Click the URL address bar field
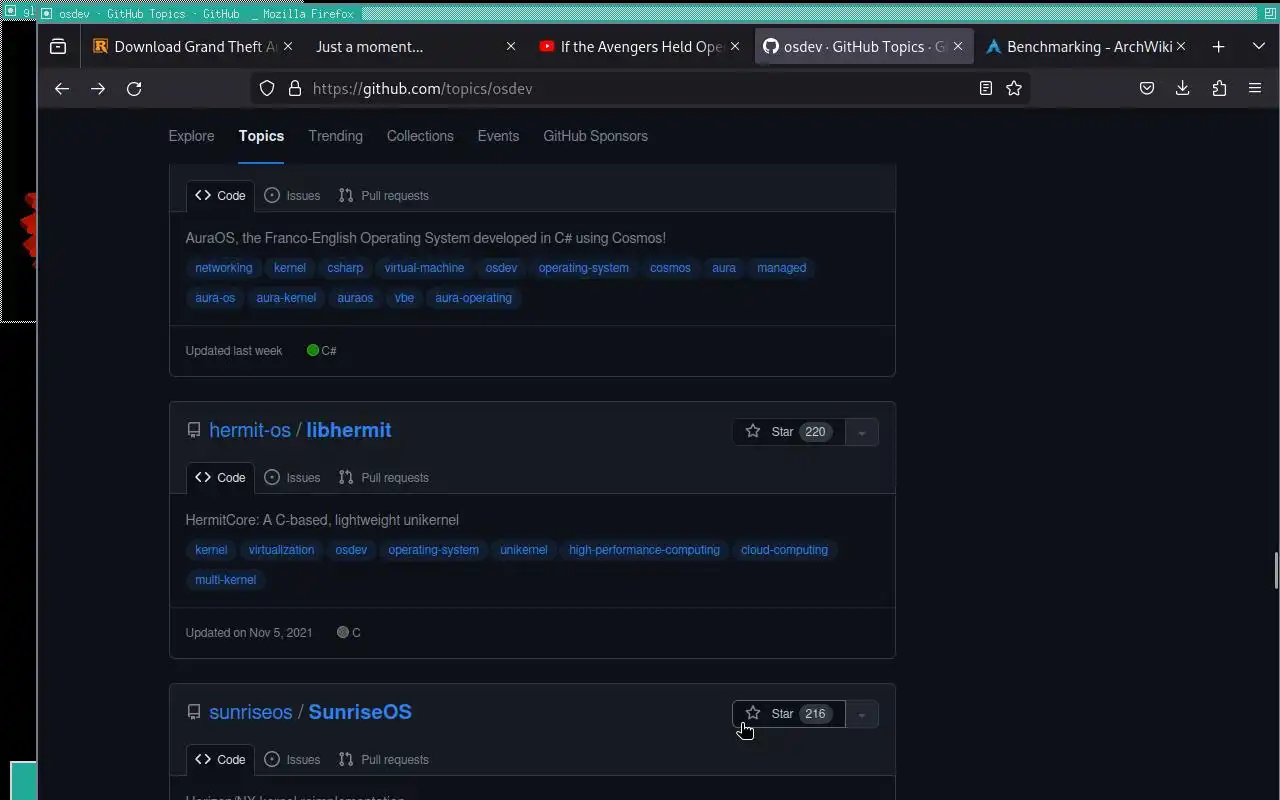 coord(640,88)
